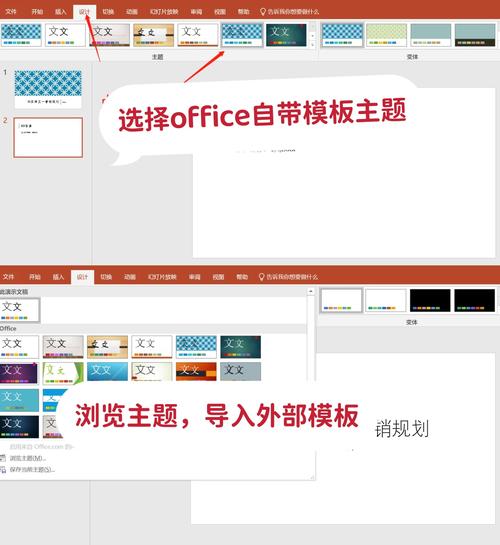Apply blue-pattern theme in expanded Office gallery
Screen dimensions: 500x545
pyautogui.click(x=196, y=347)
